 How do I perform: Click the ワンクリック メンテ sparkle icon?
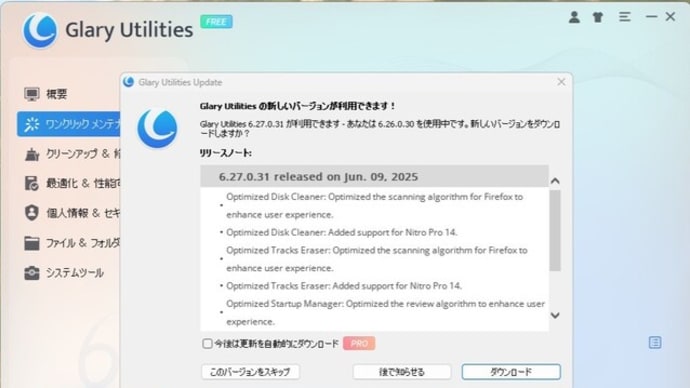[32, 124]
